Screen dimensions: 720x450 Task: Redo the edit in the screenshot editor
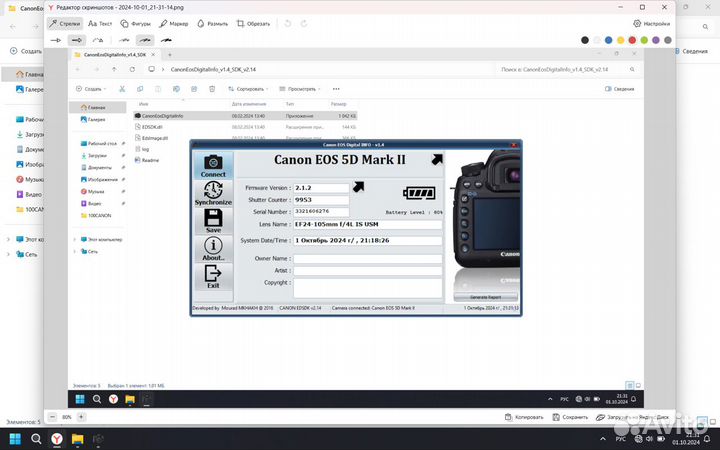click(304, 23)
